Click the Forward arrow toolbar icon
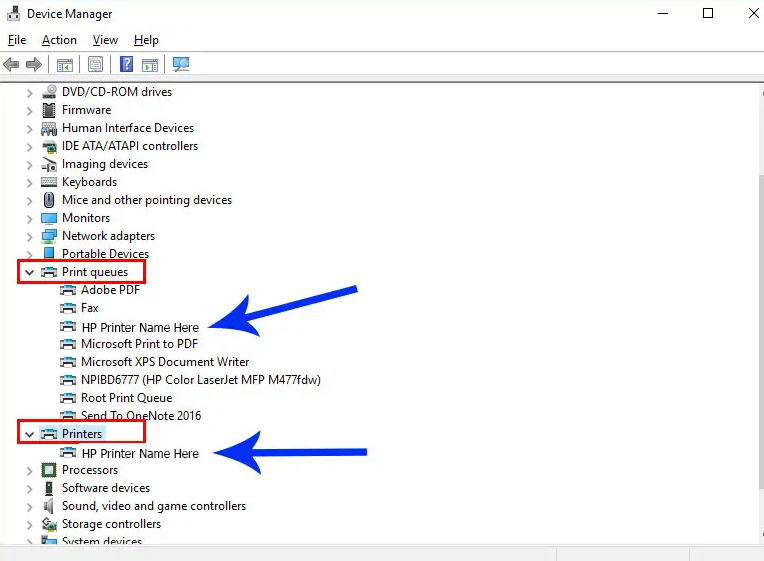The image size is (764, 561). (x=34, y=65)
